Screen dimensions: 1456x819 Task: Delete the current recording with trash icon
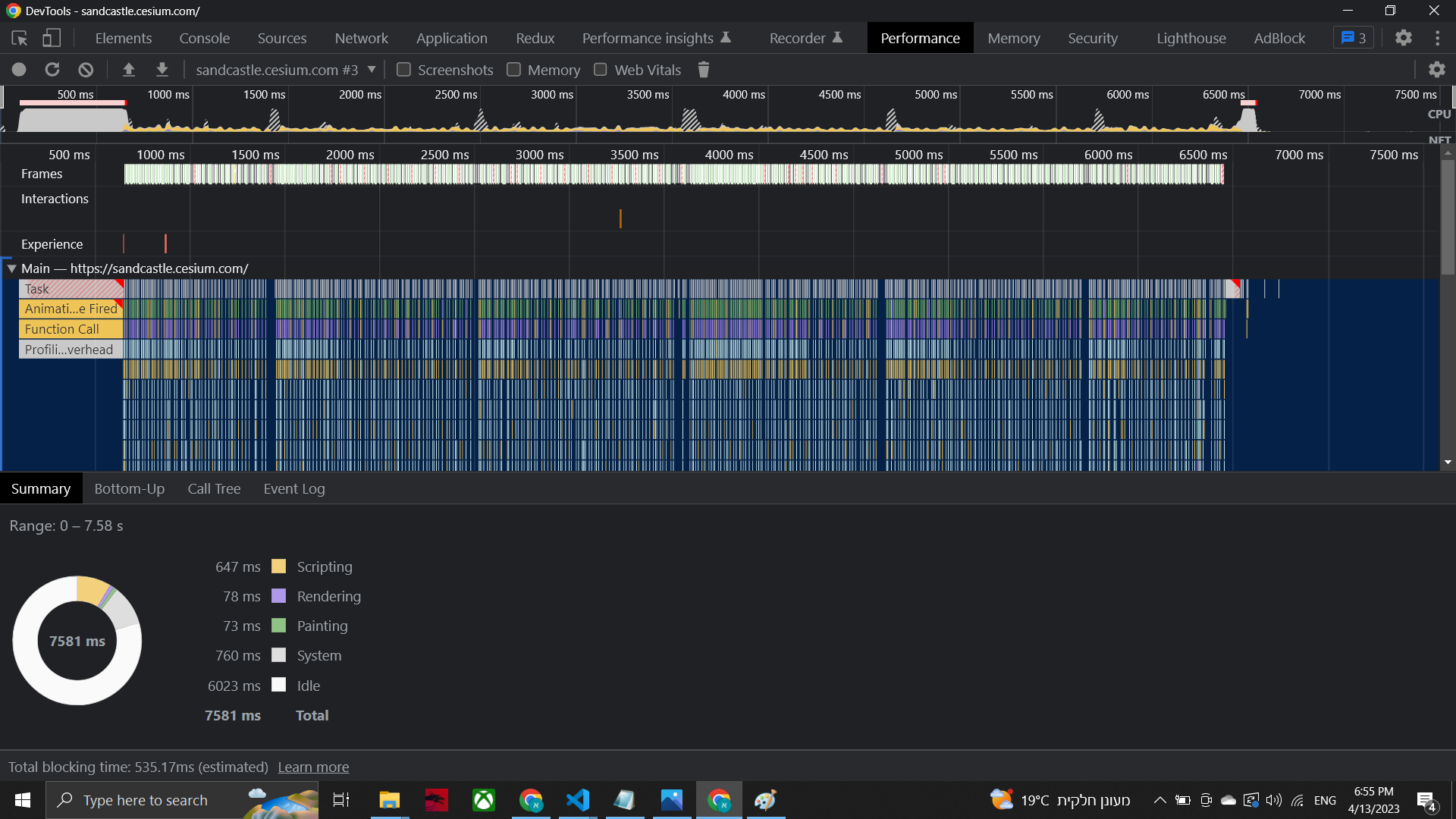[x=703, y=69]
